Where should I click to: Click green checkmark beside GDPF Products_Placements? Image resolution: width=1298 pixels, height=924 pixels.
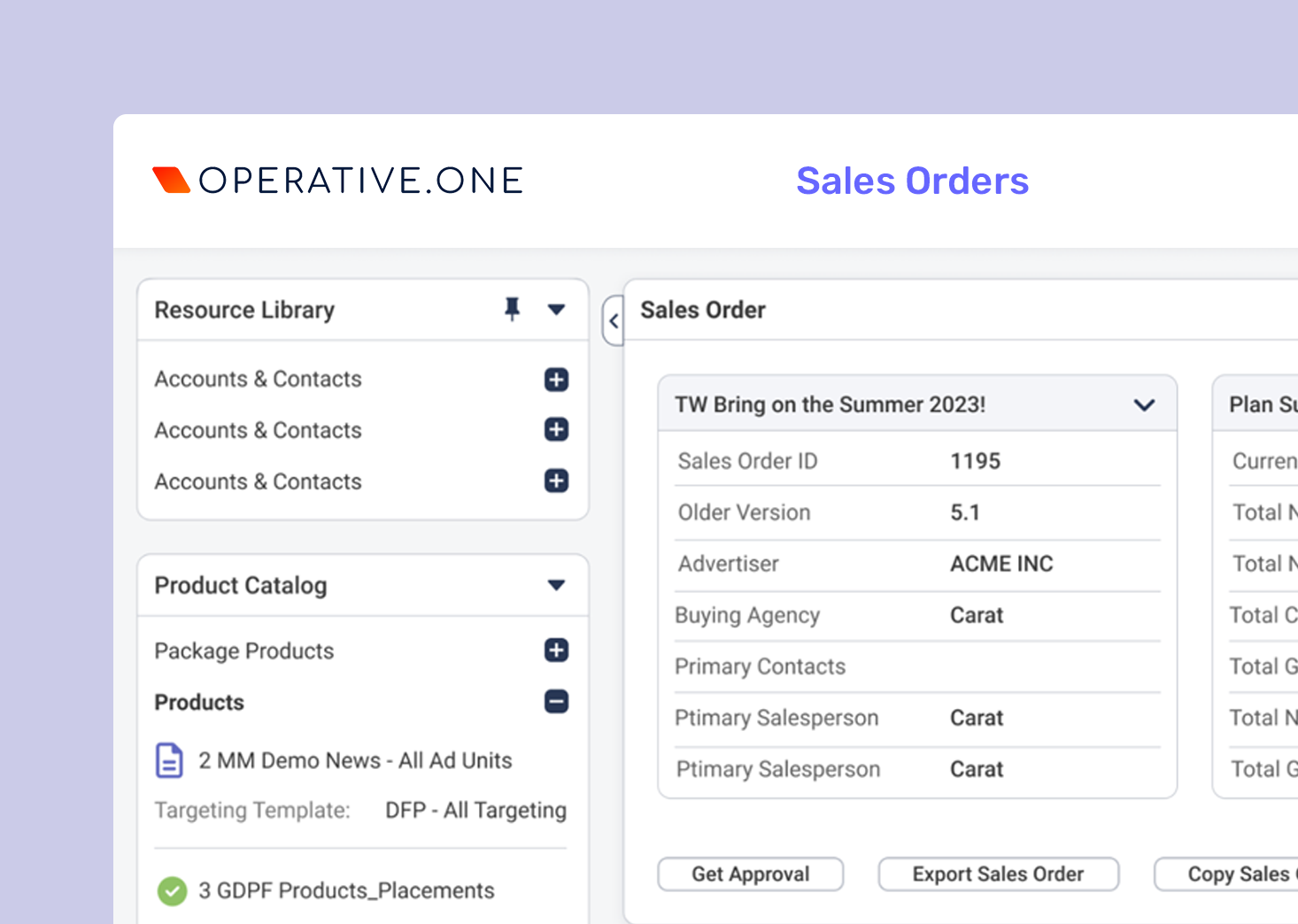pyautogui.click(x=172, y=890)
